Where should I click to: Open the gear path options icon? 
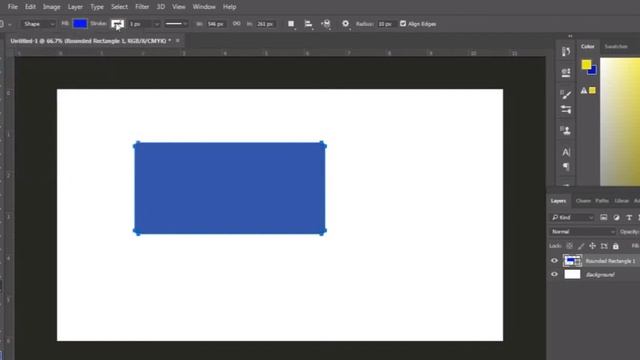[346, 24]
